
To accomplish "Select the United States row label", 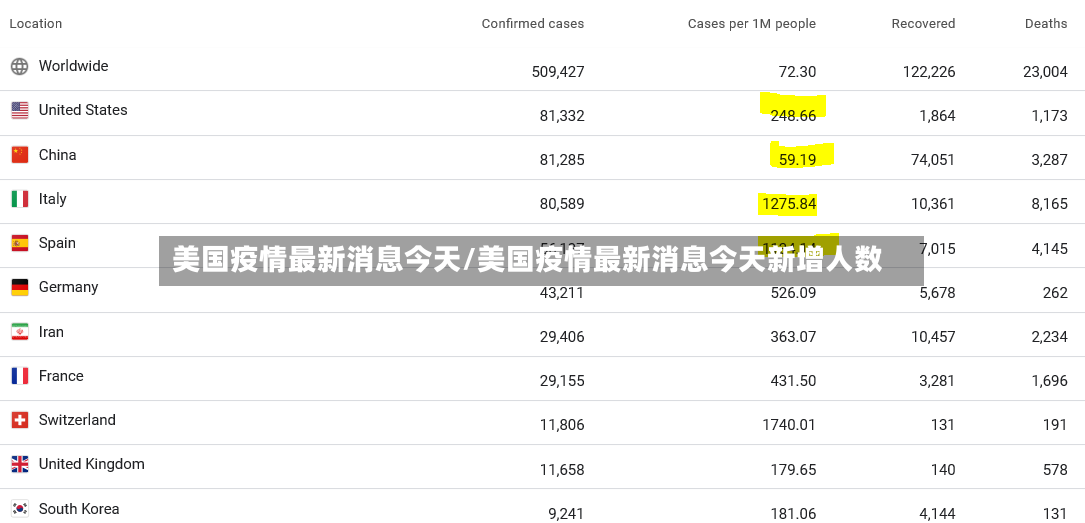I will (x=83, y=110).
